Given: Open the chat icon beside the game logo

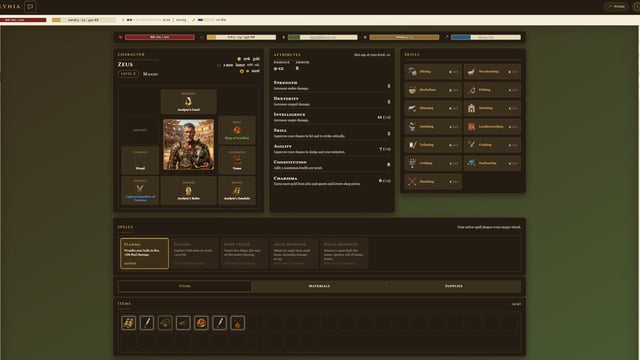Looking at the screenshot, I should point(30,7).
